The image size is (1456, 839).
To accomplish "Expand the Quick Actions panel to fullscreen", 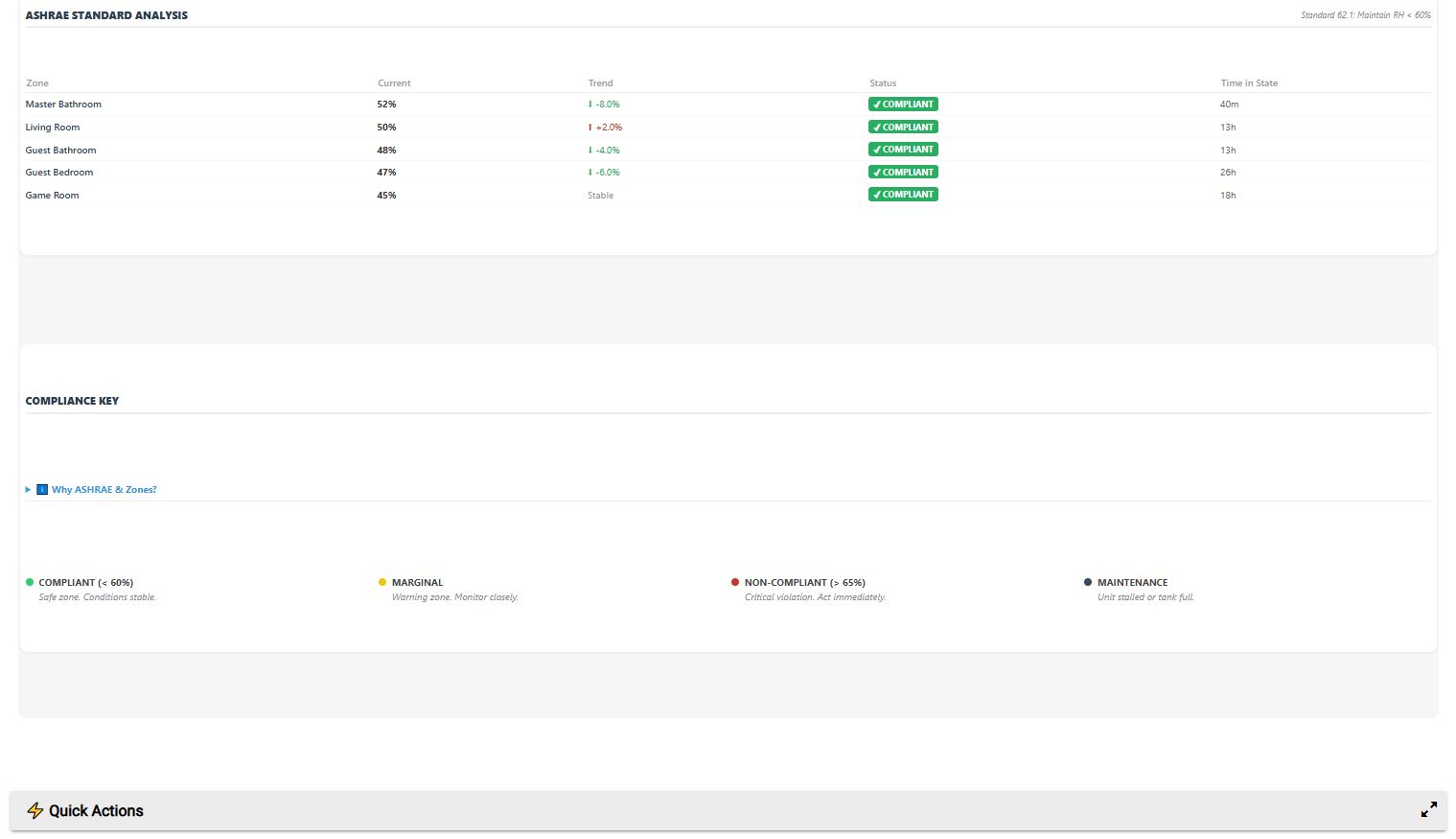I will point(1428,809).
